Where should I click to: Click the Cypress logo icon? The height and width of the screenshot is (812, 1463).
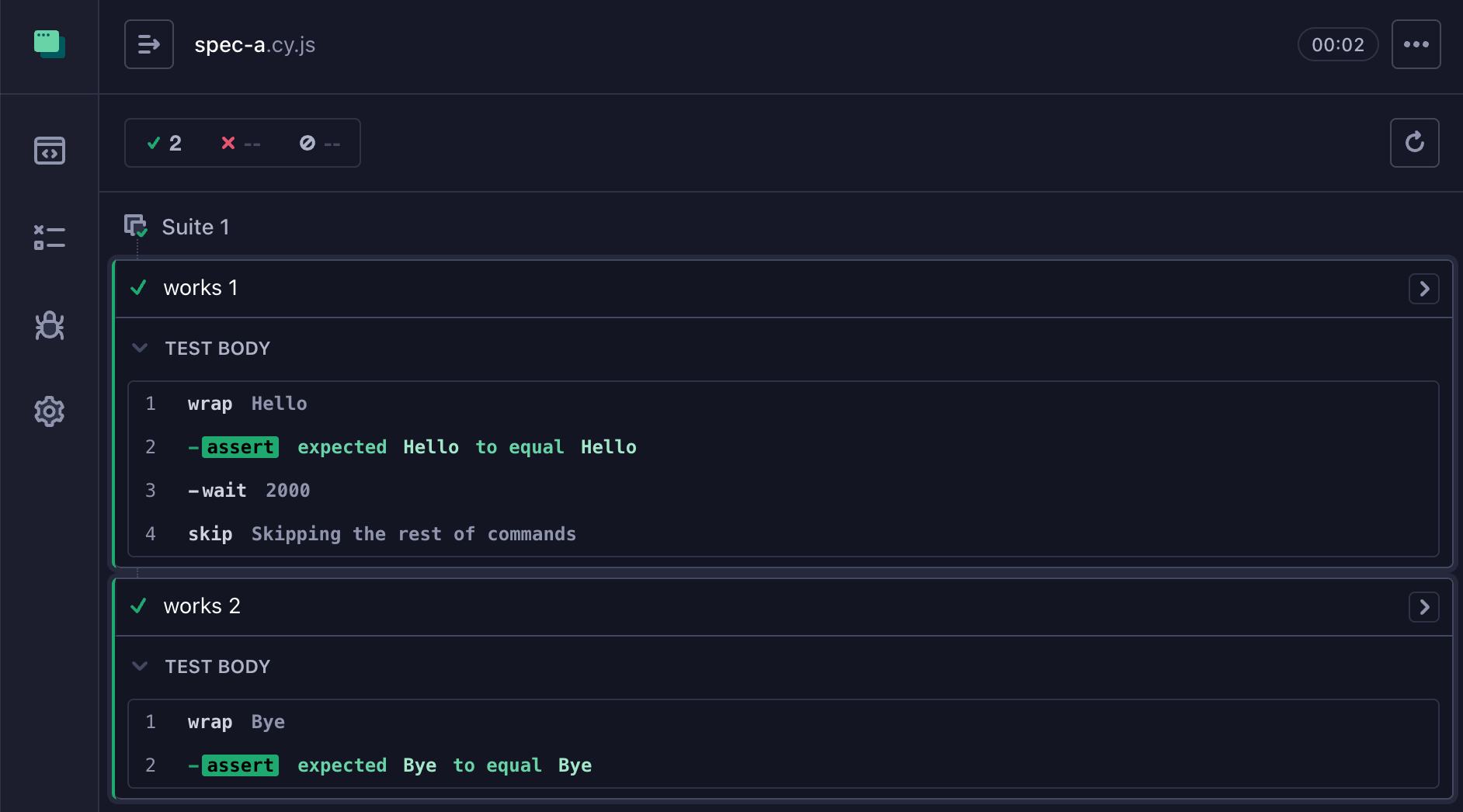click(x=49, y=43)
